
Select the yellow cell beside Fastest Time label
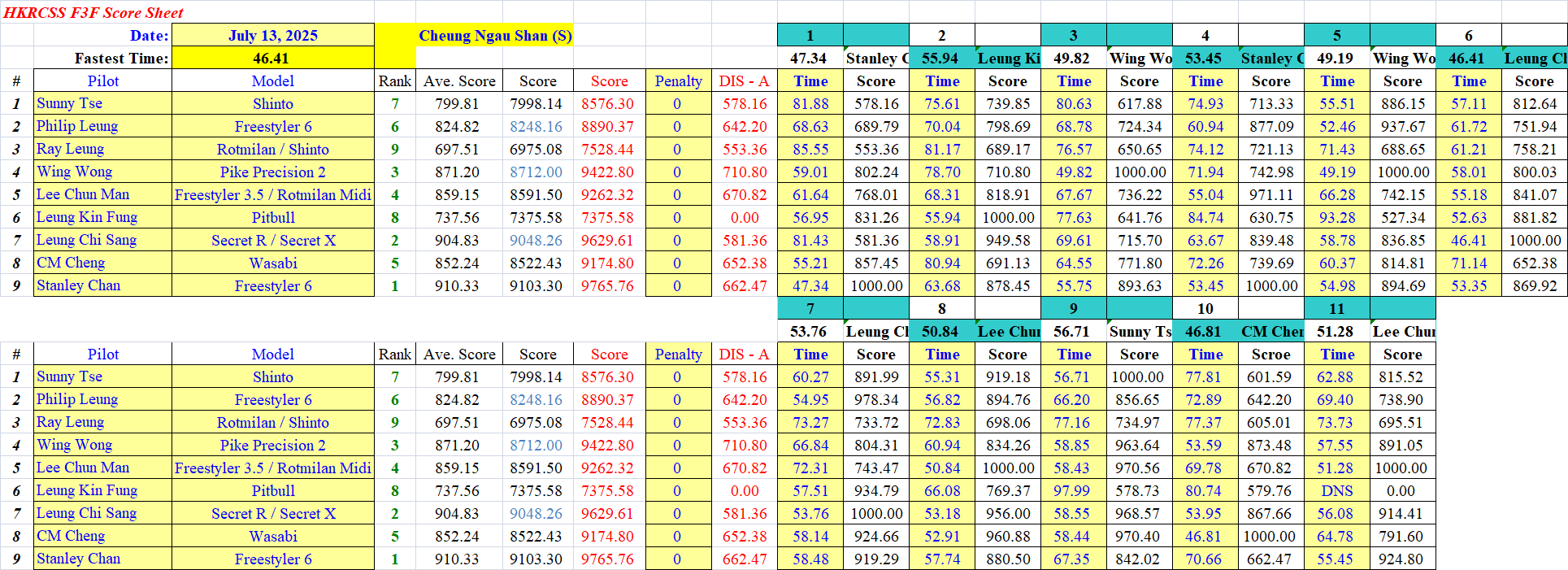tap(272, 58)
